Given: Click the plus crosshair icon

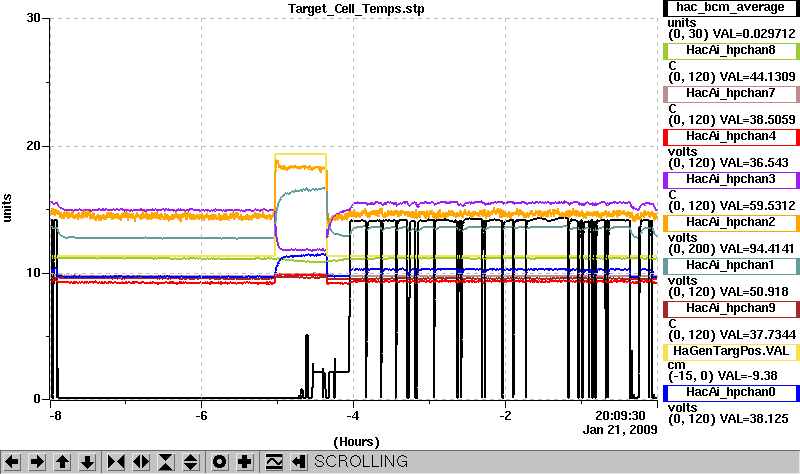Looking at the screenshot, I should (x=245, y=462).
